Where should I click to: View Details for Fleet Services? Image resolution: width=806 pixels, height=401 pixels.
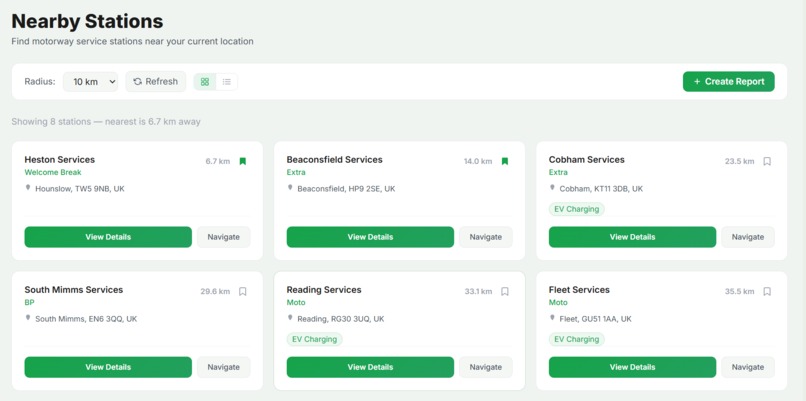(632, 367)
